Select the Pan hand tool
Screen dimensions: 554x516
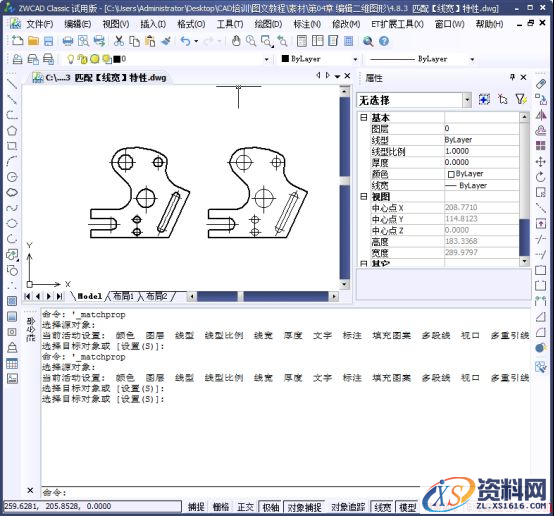tap(236, 41)
